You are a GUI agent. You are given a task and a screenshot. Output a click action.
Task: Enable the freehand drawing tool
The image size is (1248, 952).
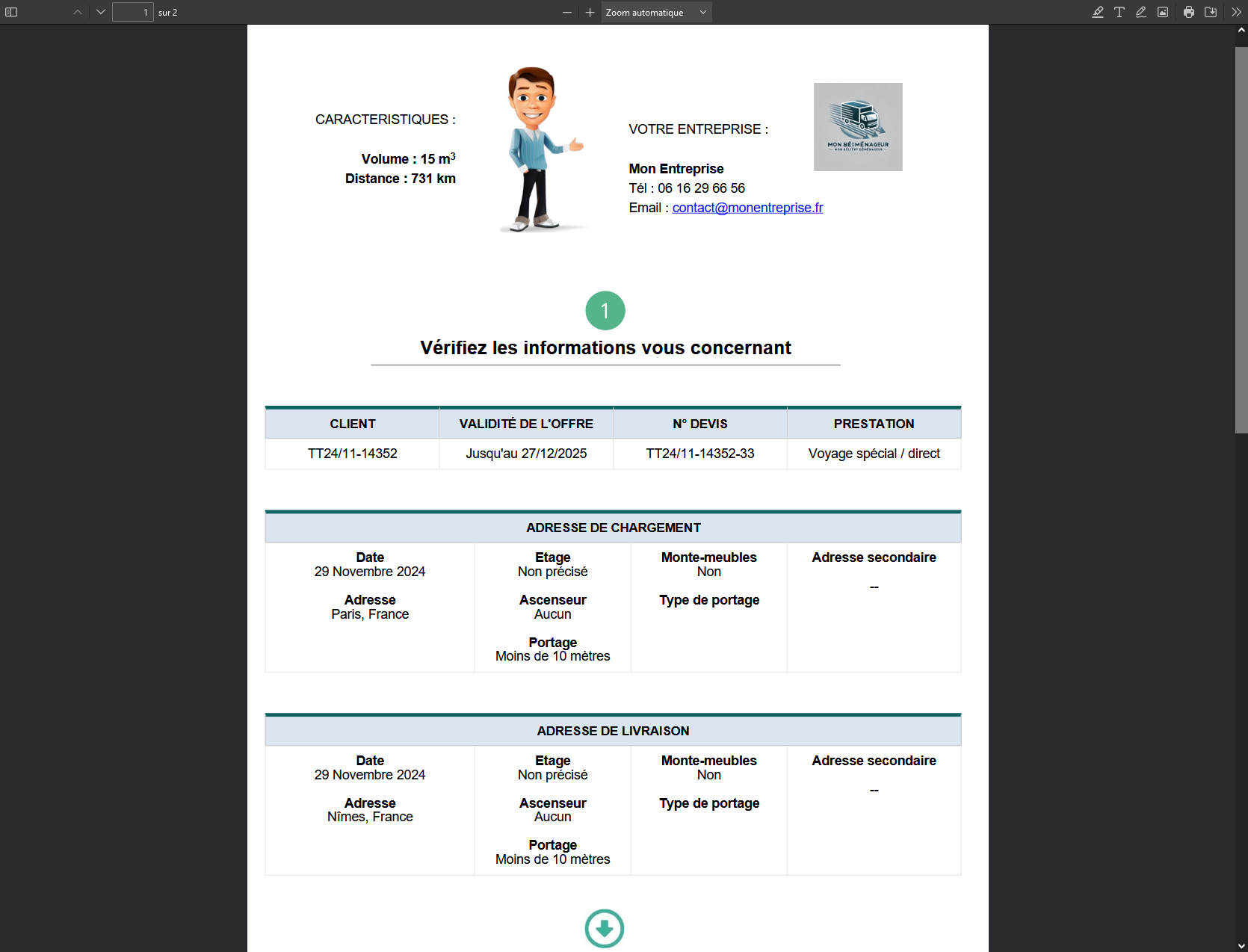[x=1141, y=12]
